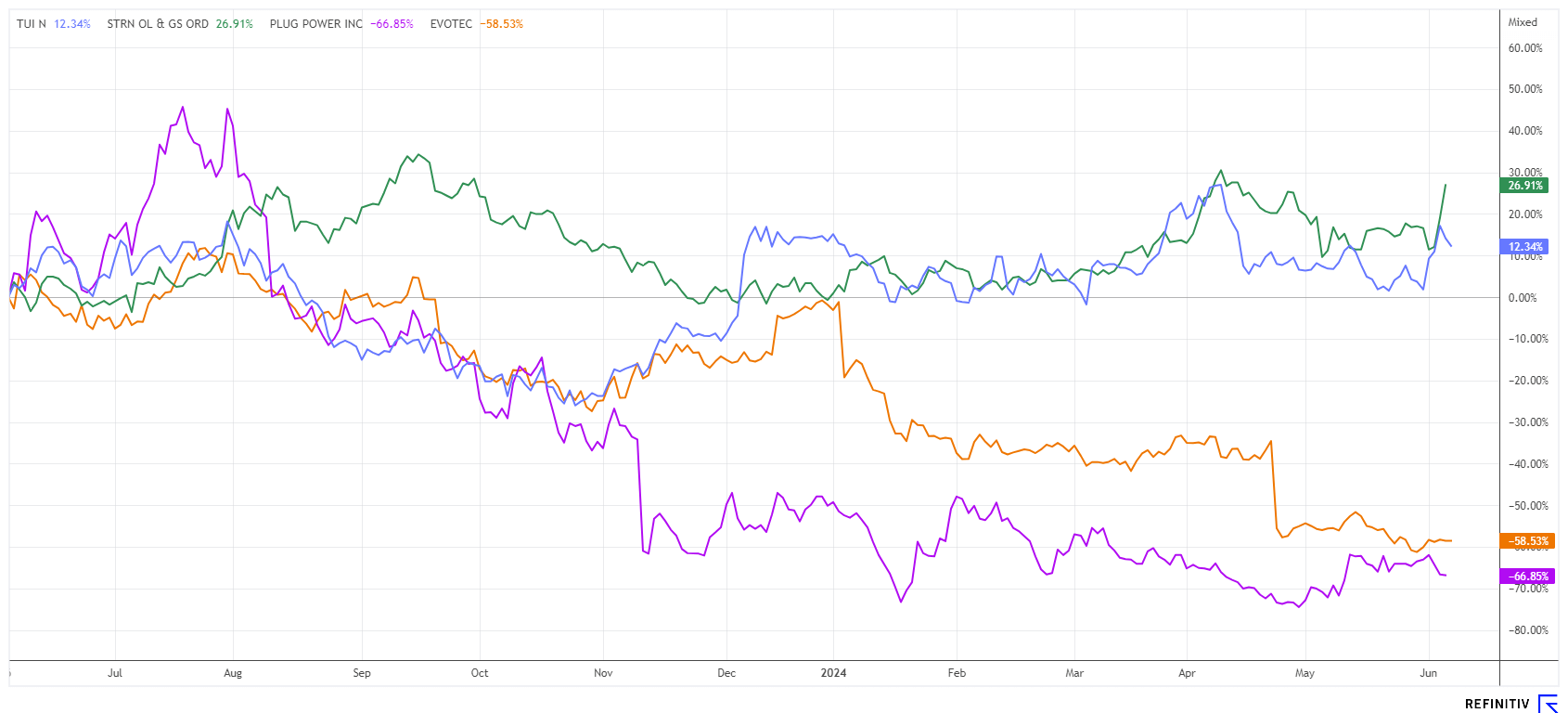Image resolution: width=1568 pixels, height=713 pixels.
Task: Click the Aug label on the time axis
Action: (233, 673)
